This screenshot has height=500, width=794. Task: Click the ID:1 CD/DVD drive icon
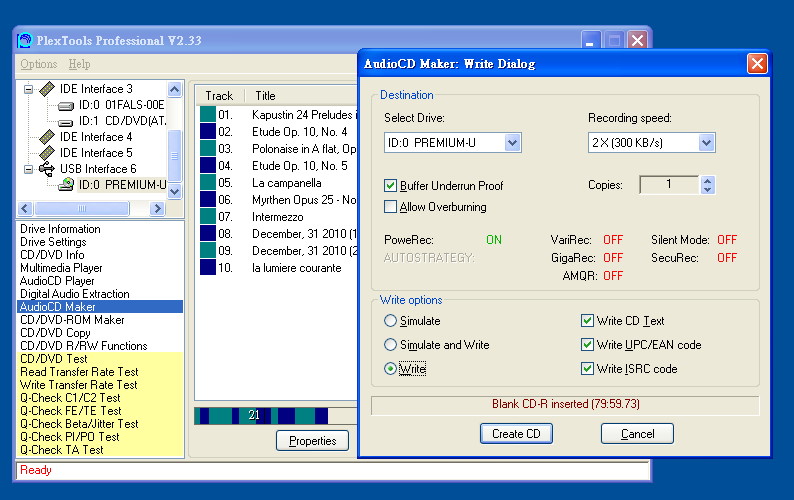point(65,122)
